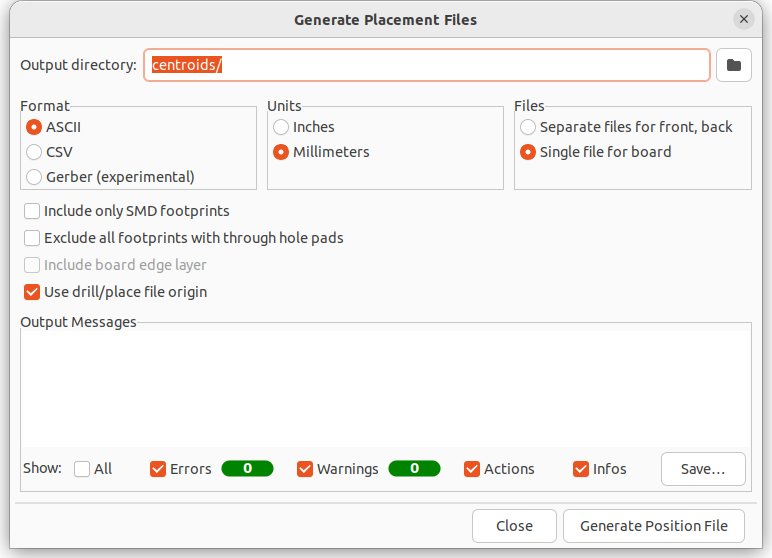Click into the Output directory text field
Viewport: 772px width, 558px height.
(x=427, y=65)
